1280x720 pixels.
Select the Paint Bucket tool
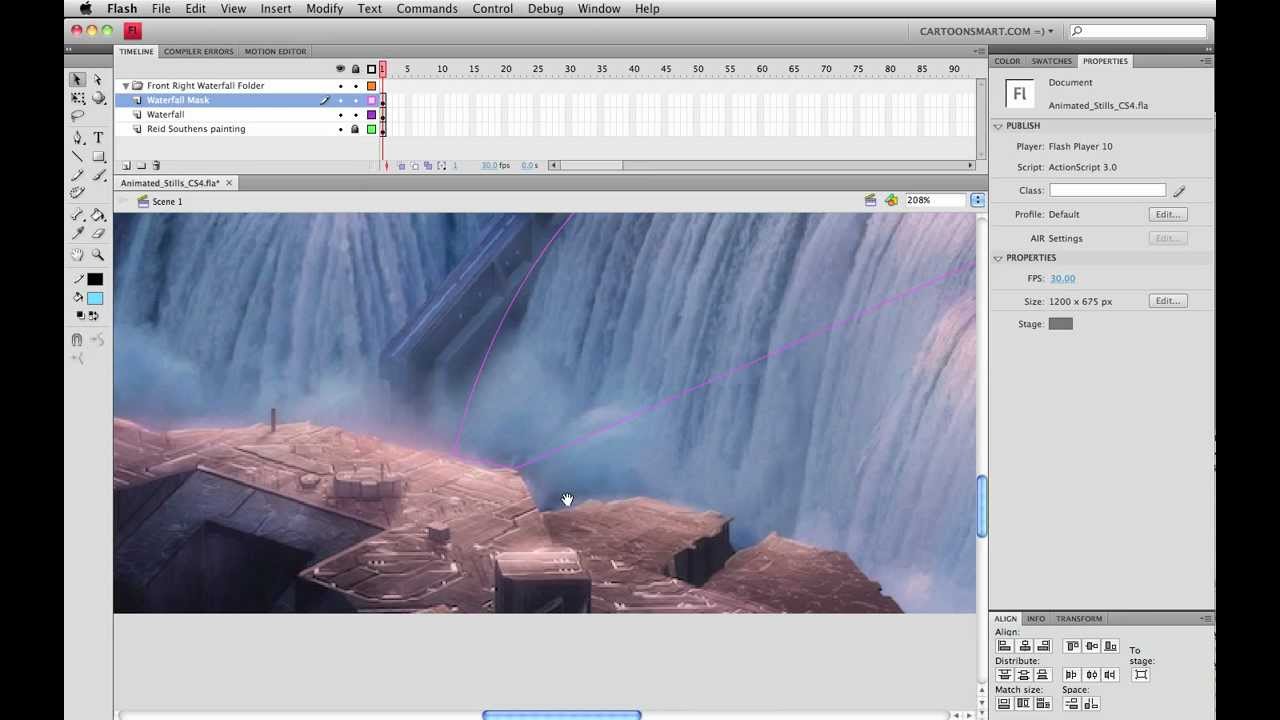(x=98, y=214)
